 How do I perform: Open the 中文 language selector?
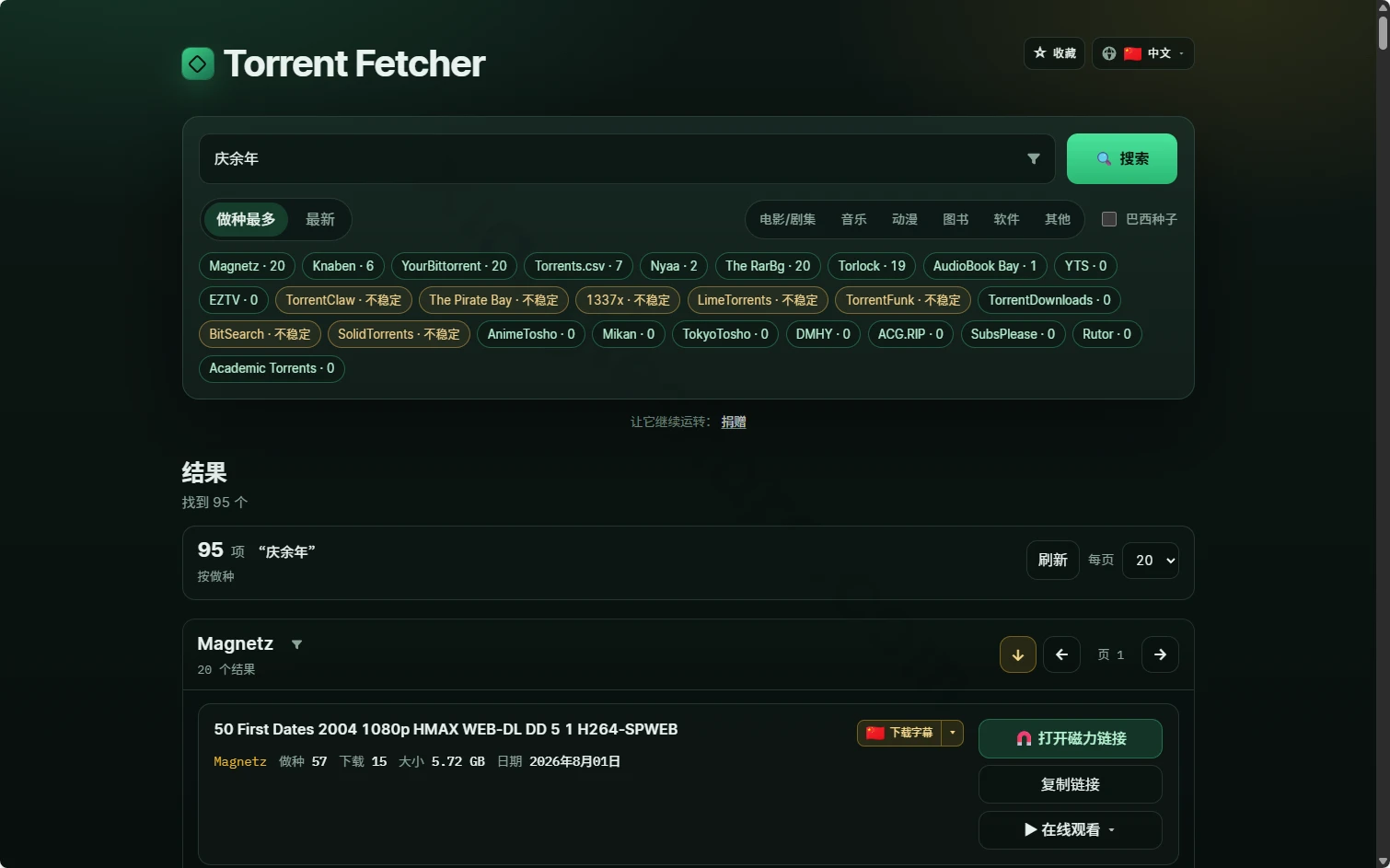point(1143,53)
